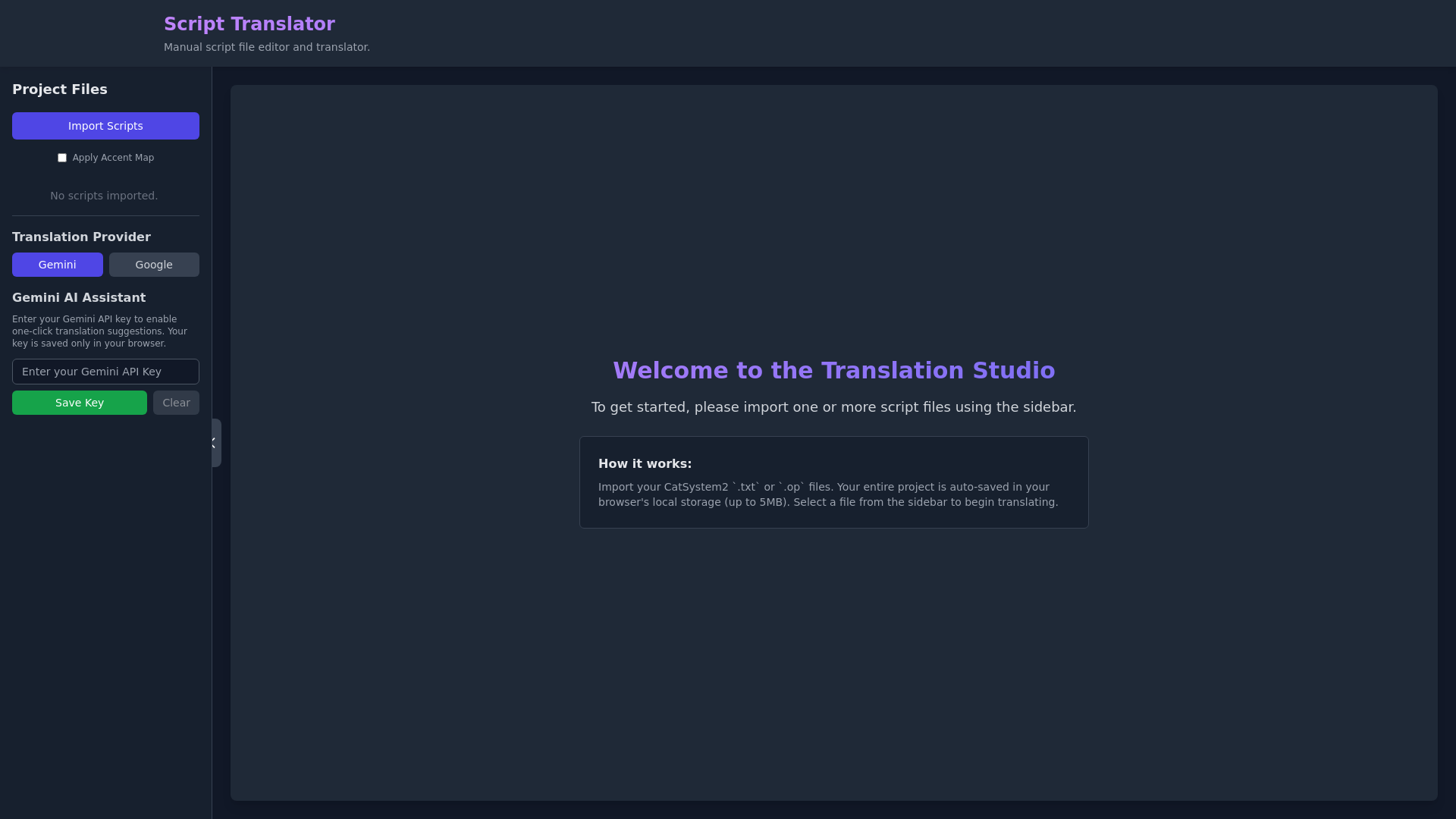The height and width of the screenshot is (819, 1456).
Task: Click the Script Translator title
Action: pos(249,24)
